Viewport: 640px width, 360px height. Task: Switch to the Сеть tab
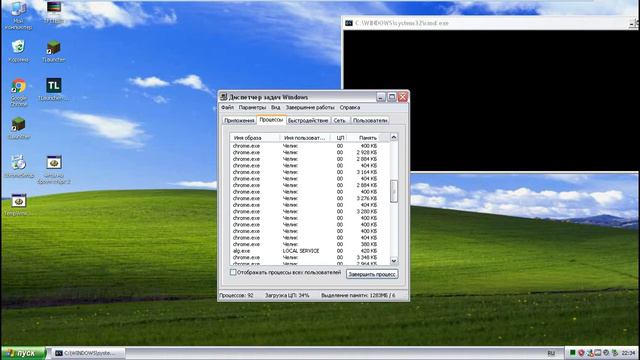coord(339,120)
